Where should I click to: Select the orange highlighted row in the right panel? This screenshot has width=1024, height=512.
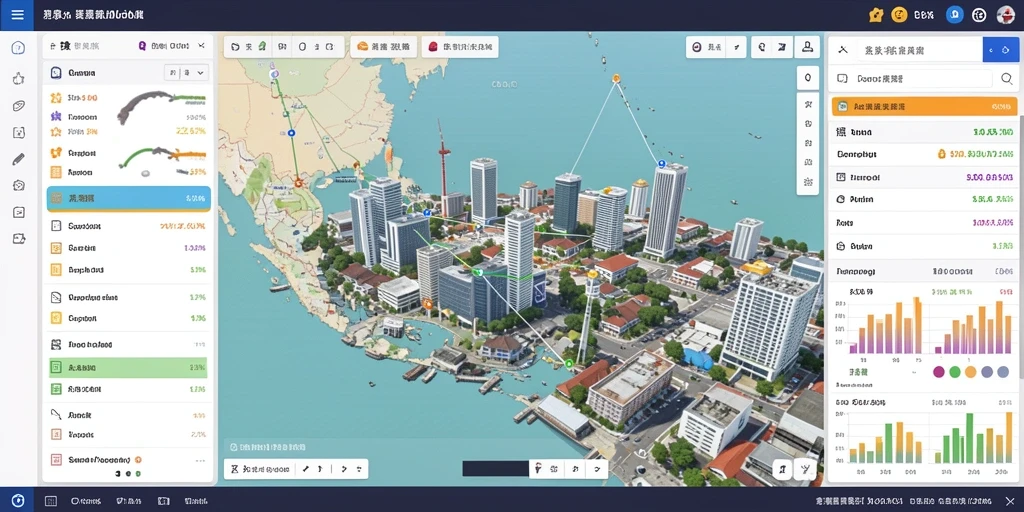924,106
